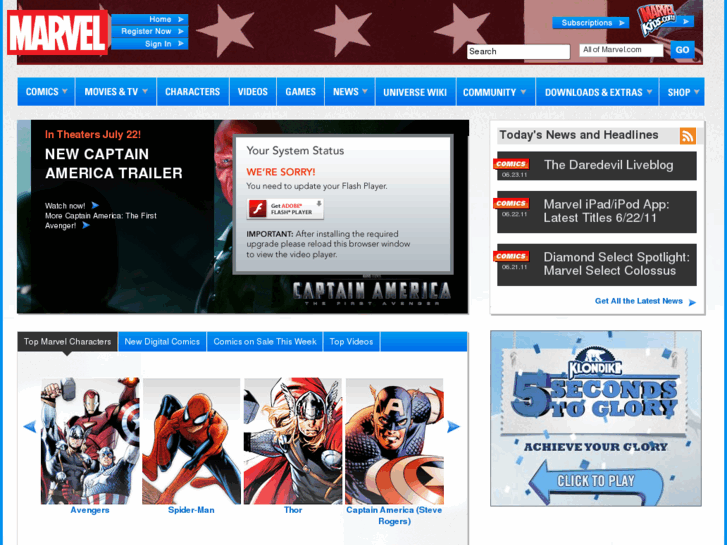The image size is (727, 545).
Task: Click the arrow next to Watch now!
Action: [95, 205]
